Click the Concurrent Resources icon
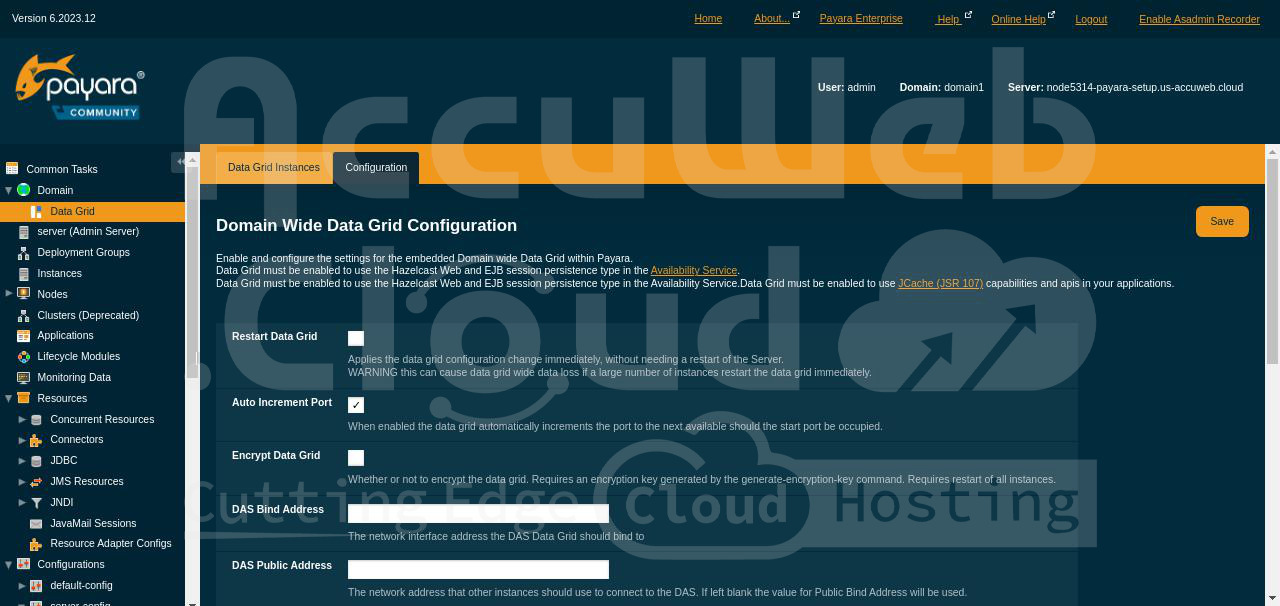 tap(37, 420)
